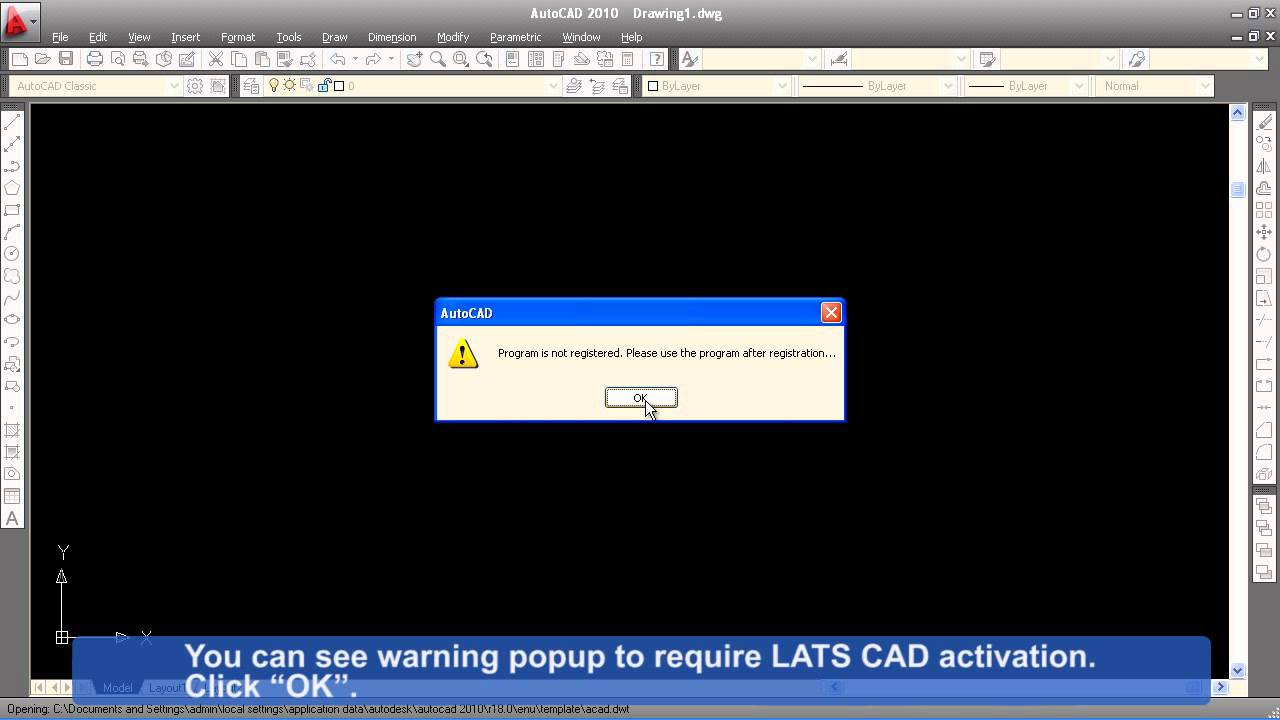Select the Multiline Text A tool
Screen dimensions: 1280x720
12,518
